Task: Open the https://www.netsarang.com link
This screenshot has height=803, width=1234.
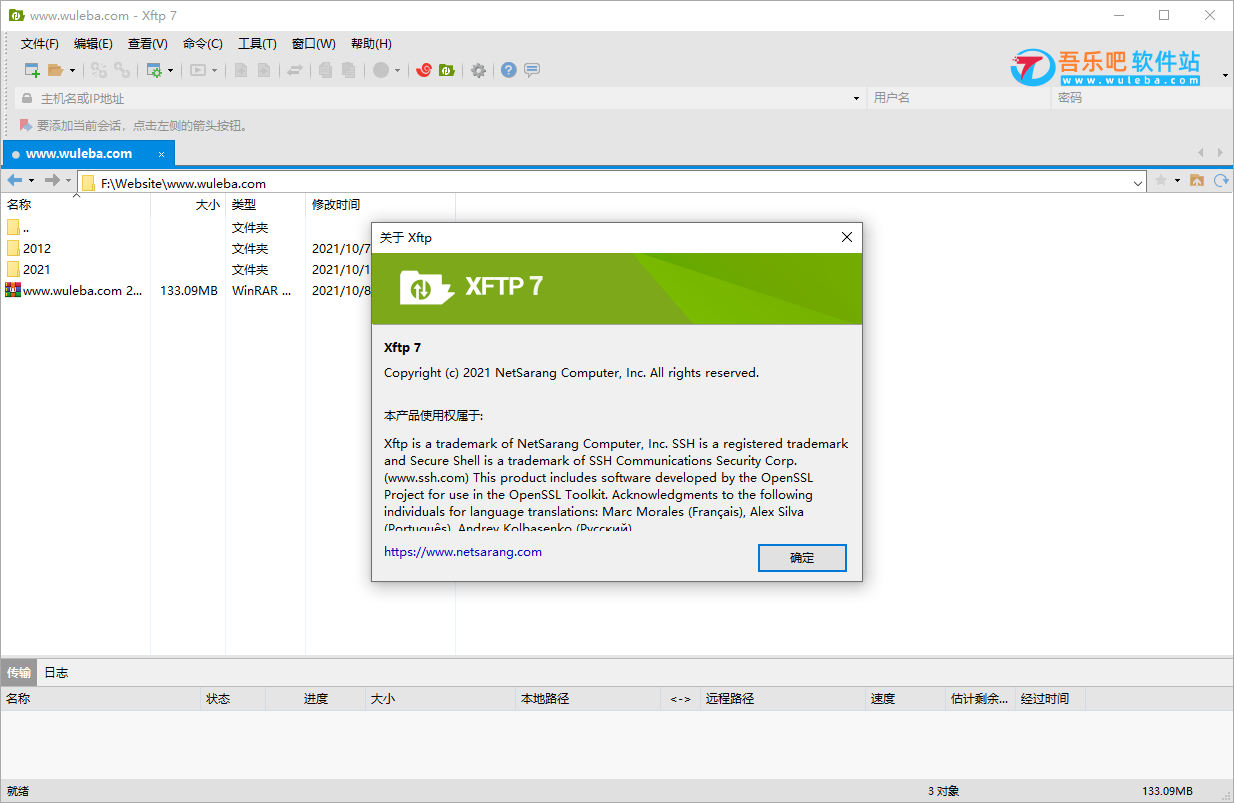Action: coord(463,552)
